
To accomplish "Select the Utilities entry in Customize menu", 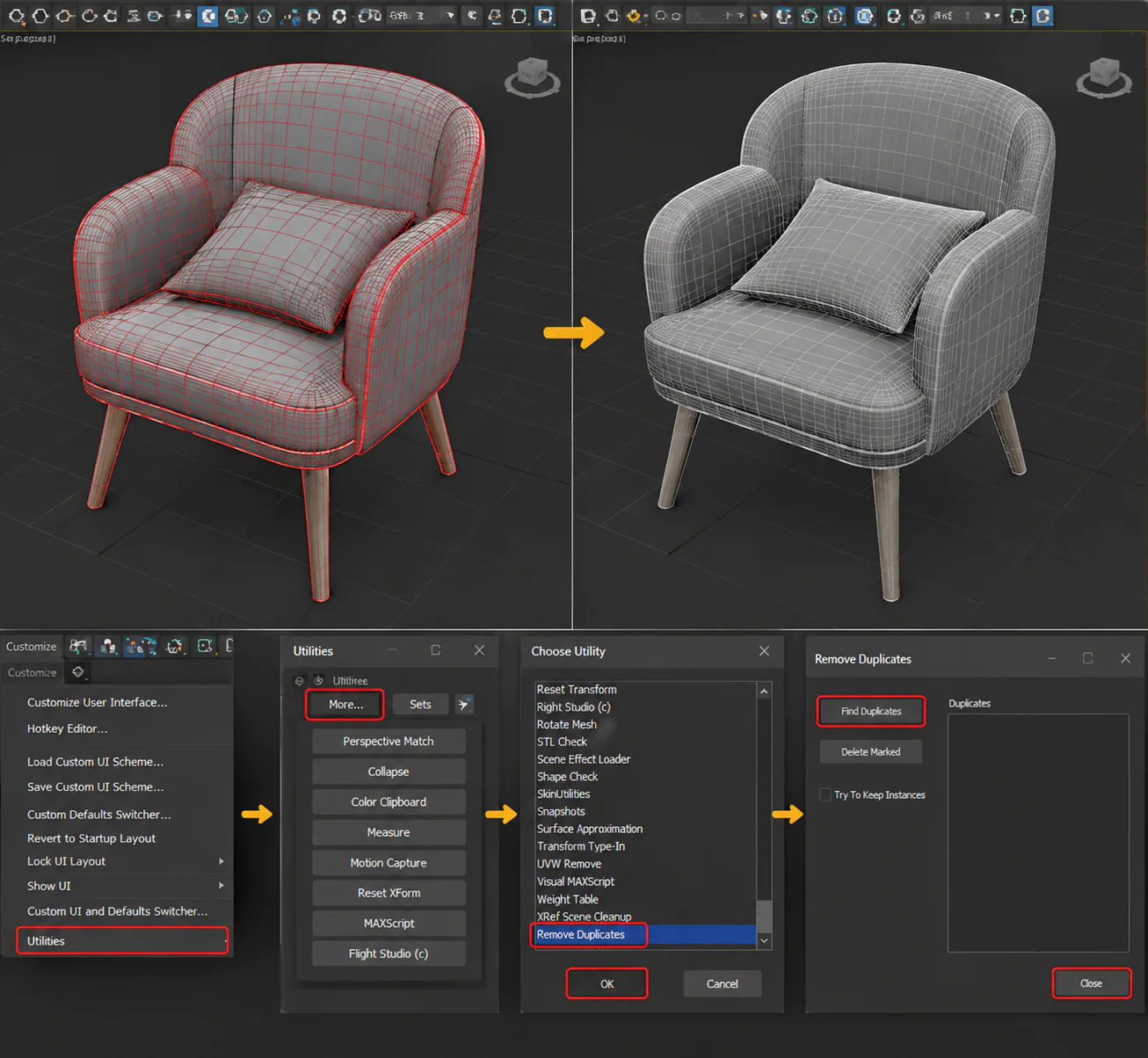I will [122, 940].
